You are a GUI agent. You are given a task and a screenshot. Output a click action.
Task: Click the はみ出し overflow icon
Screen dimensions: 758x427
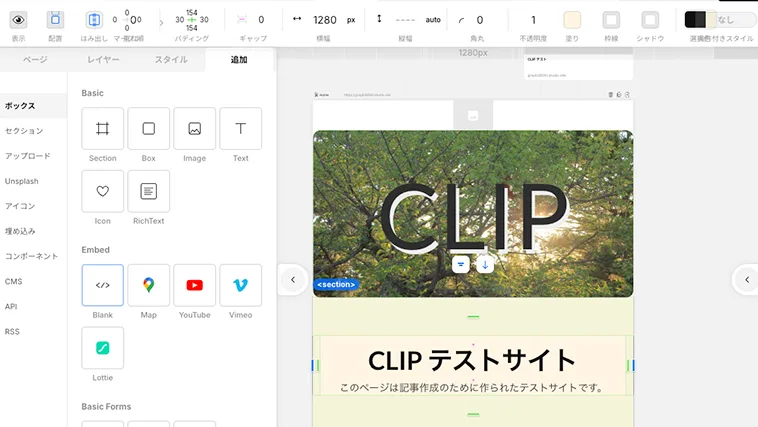[x=94, y=20]
